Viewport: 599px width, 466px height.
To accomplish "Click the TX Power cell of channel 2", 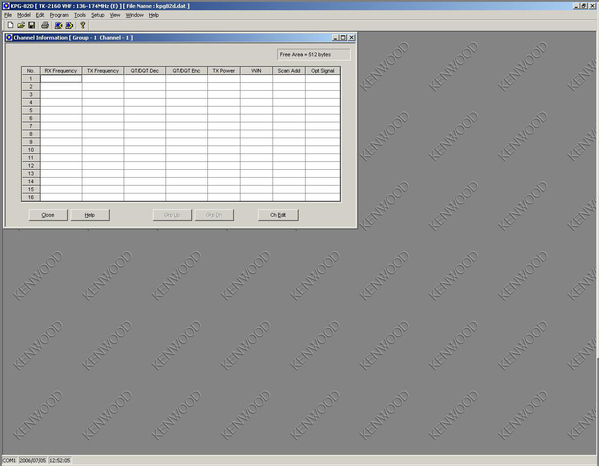I will [x=224, y=87].
